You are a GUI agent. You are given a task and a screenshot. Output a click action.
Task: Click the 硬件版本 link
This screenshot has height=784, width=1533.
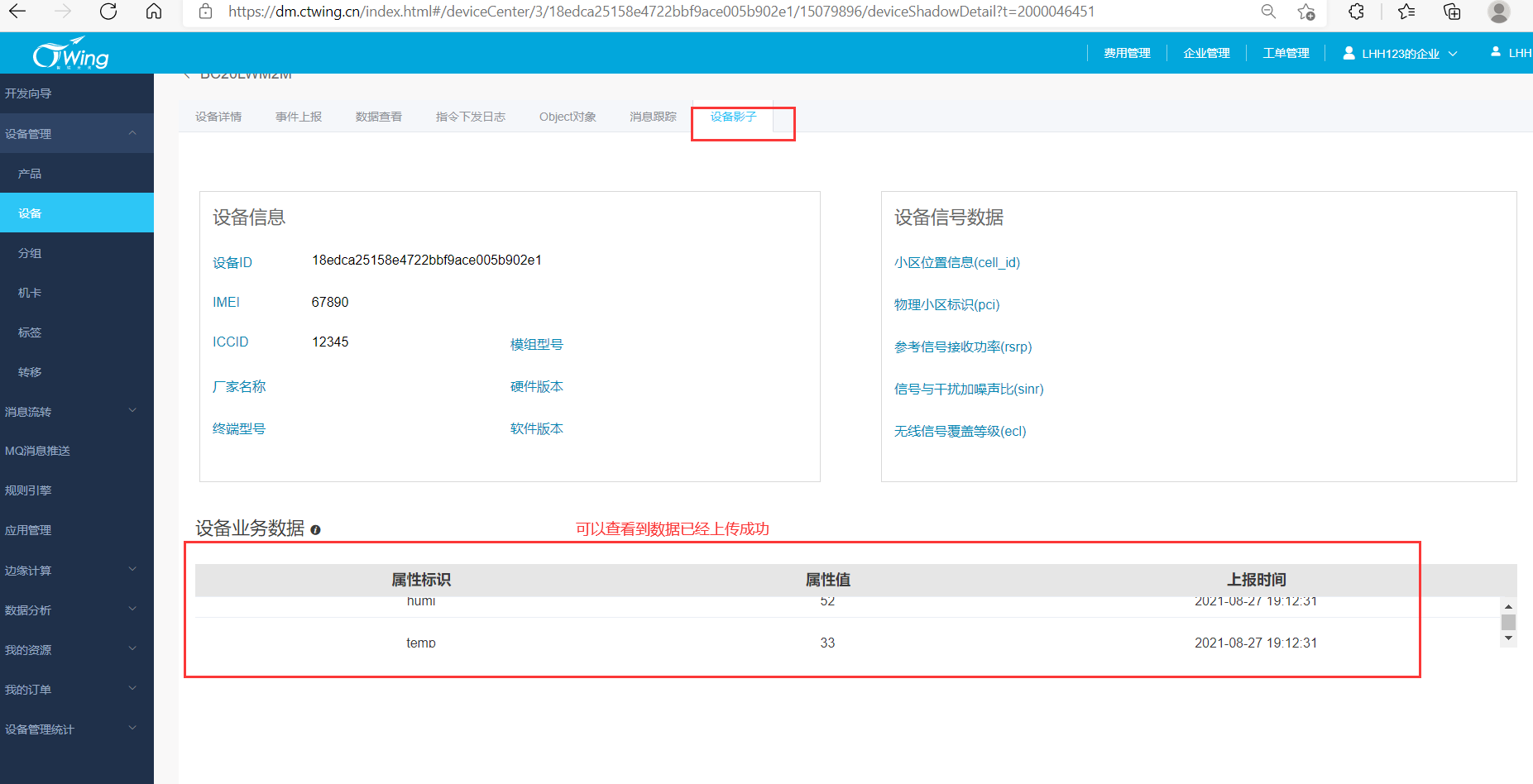pos(537,386)
